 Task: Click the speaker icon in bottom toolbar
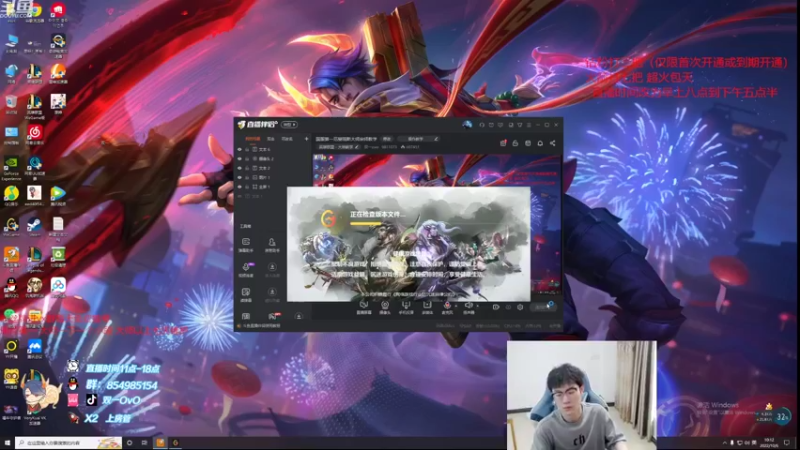[x=468, y=307]
